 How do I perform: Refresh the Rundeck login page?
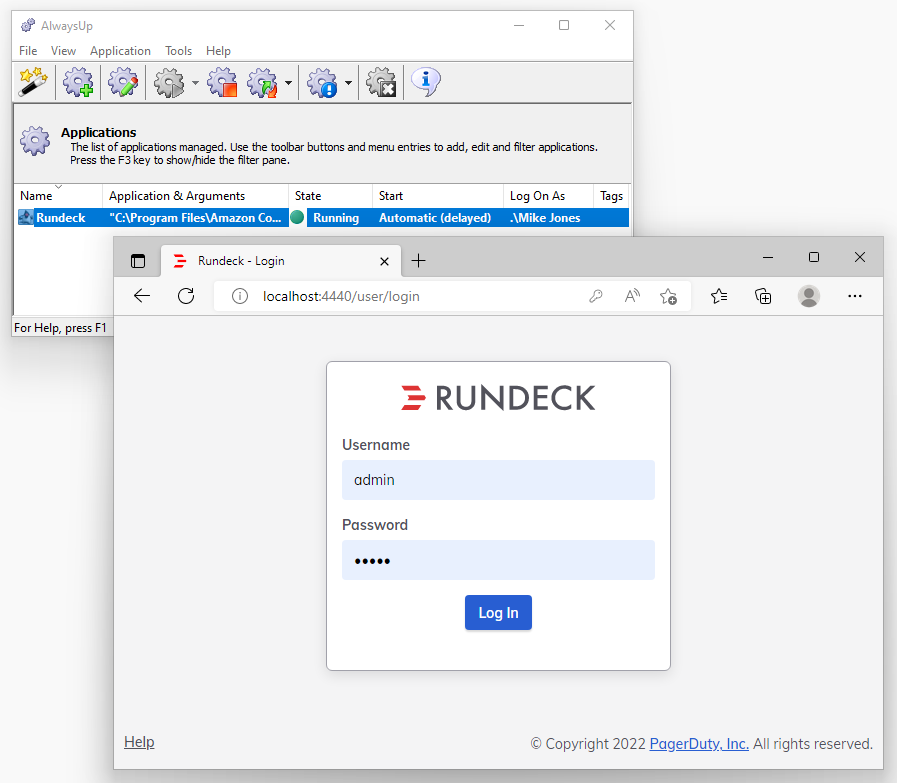pyautogui.click(x=185, y=296)
